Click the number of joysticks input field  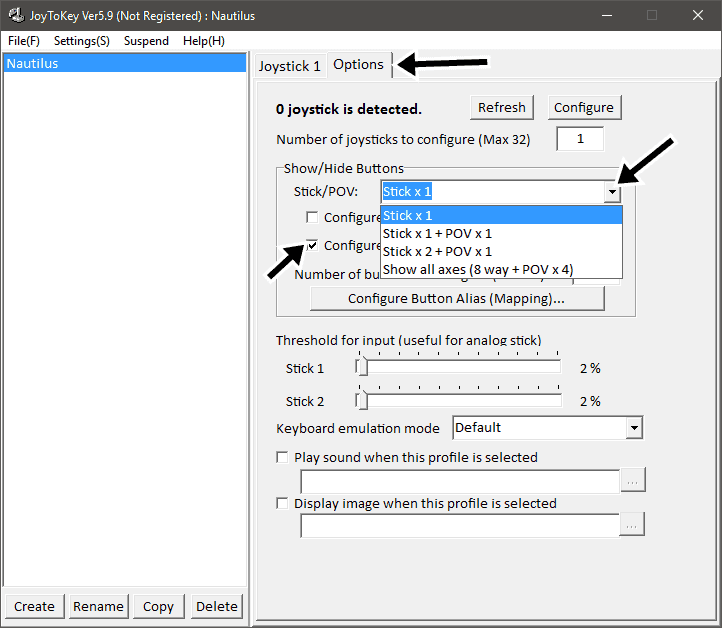tap(580, 139)
